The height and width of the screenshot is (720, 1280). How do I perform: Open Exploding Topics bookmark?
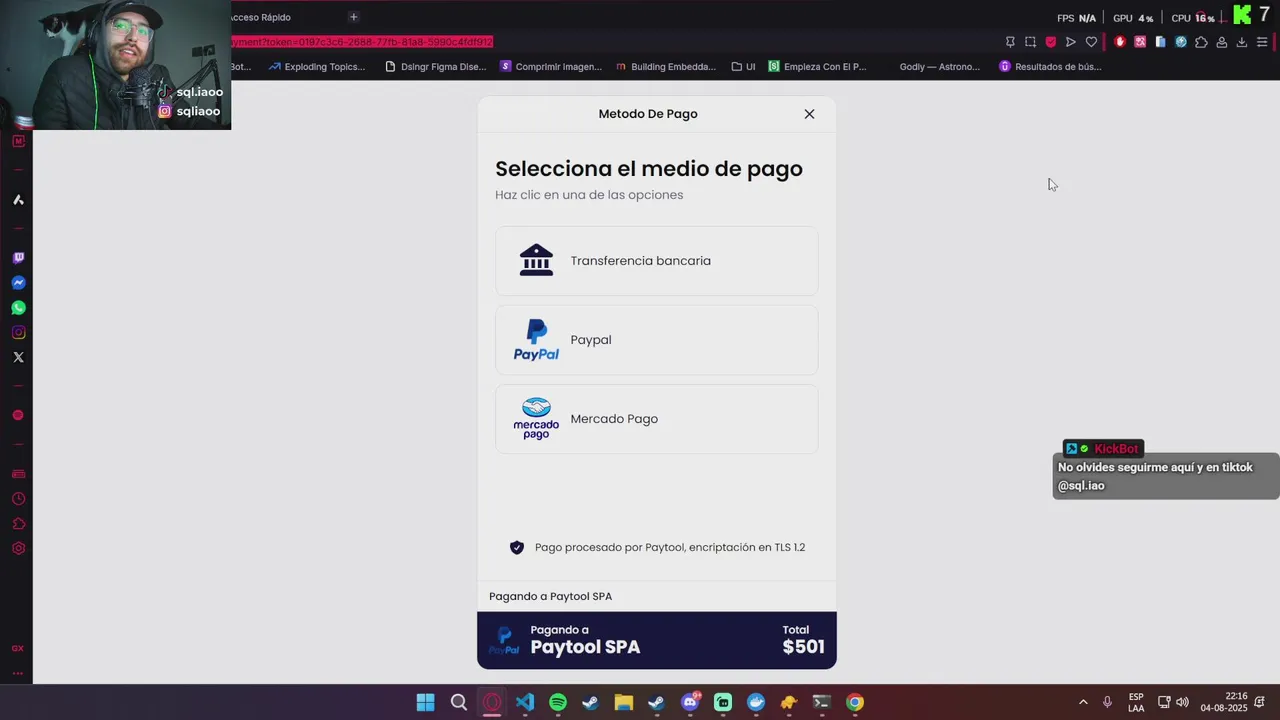click(317, 67)
